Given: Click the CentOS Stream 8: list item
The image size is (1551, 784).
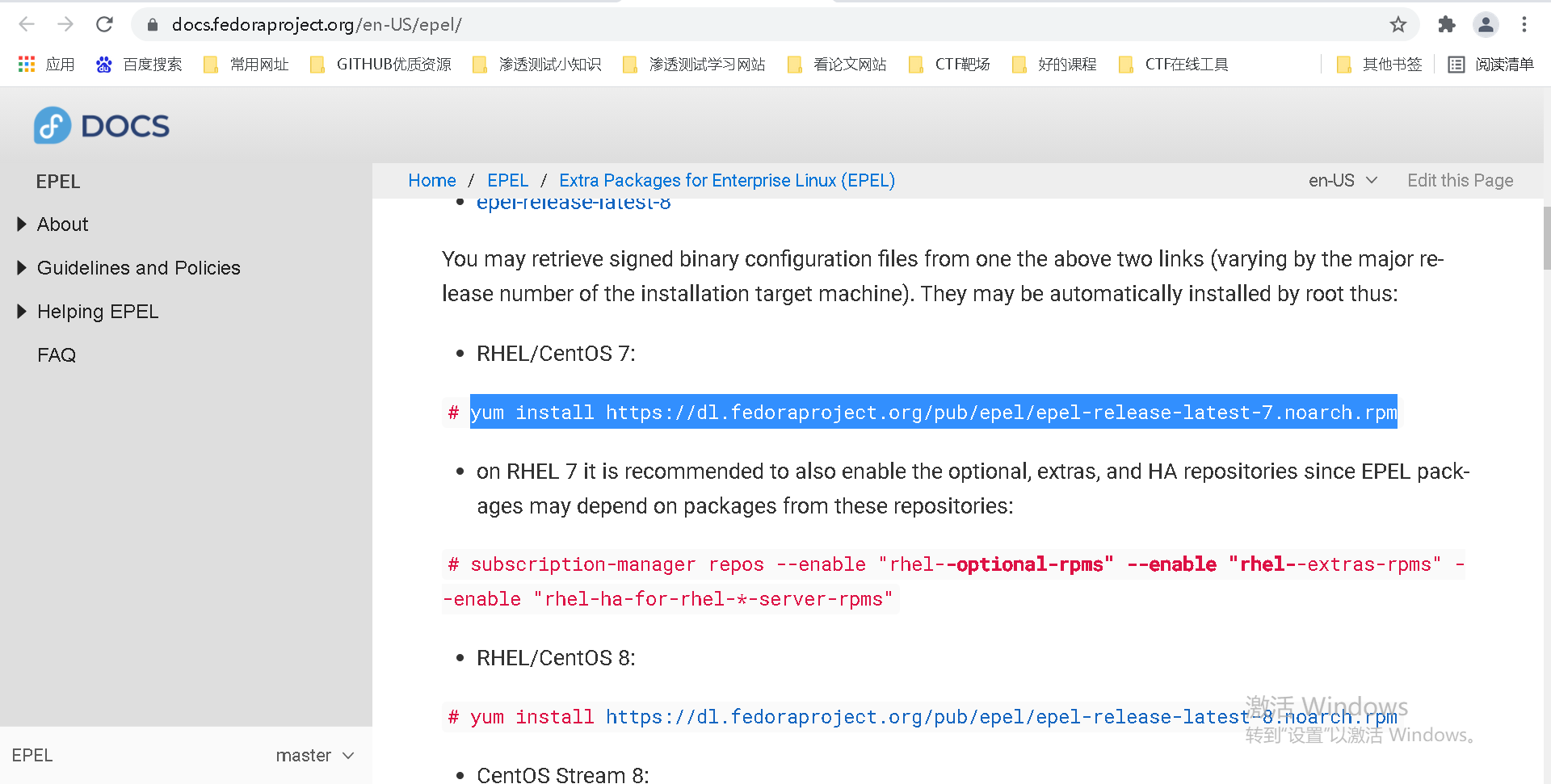Looking at the screenshot, I should tap(563, 775).
